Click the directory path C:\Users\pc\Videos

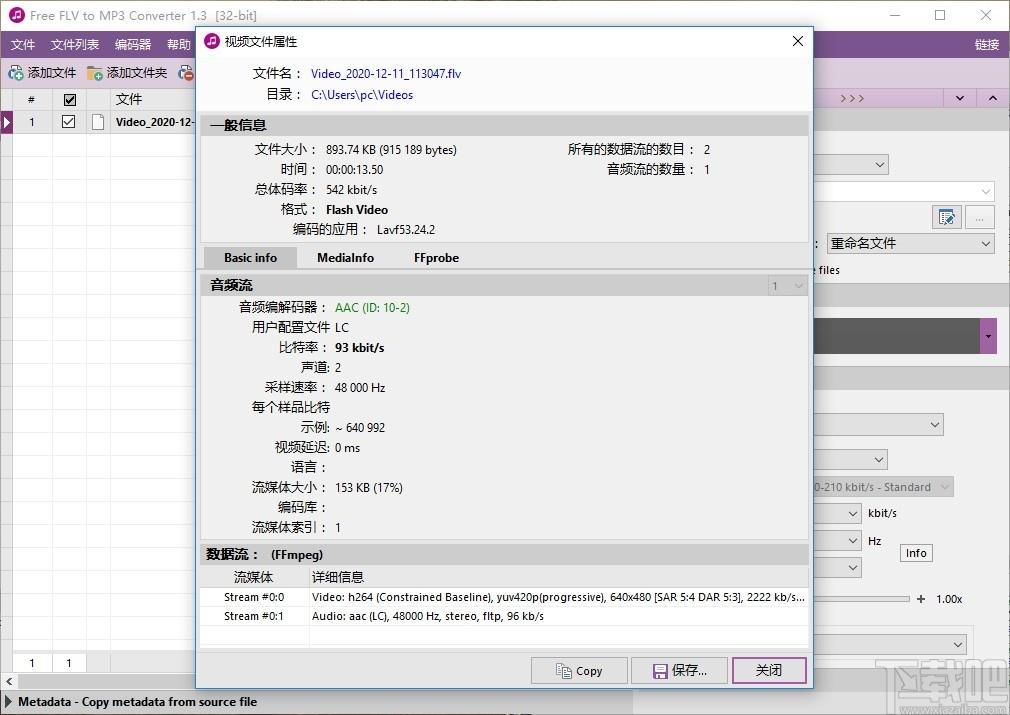click(x=362, y=95)
